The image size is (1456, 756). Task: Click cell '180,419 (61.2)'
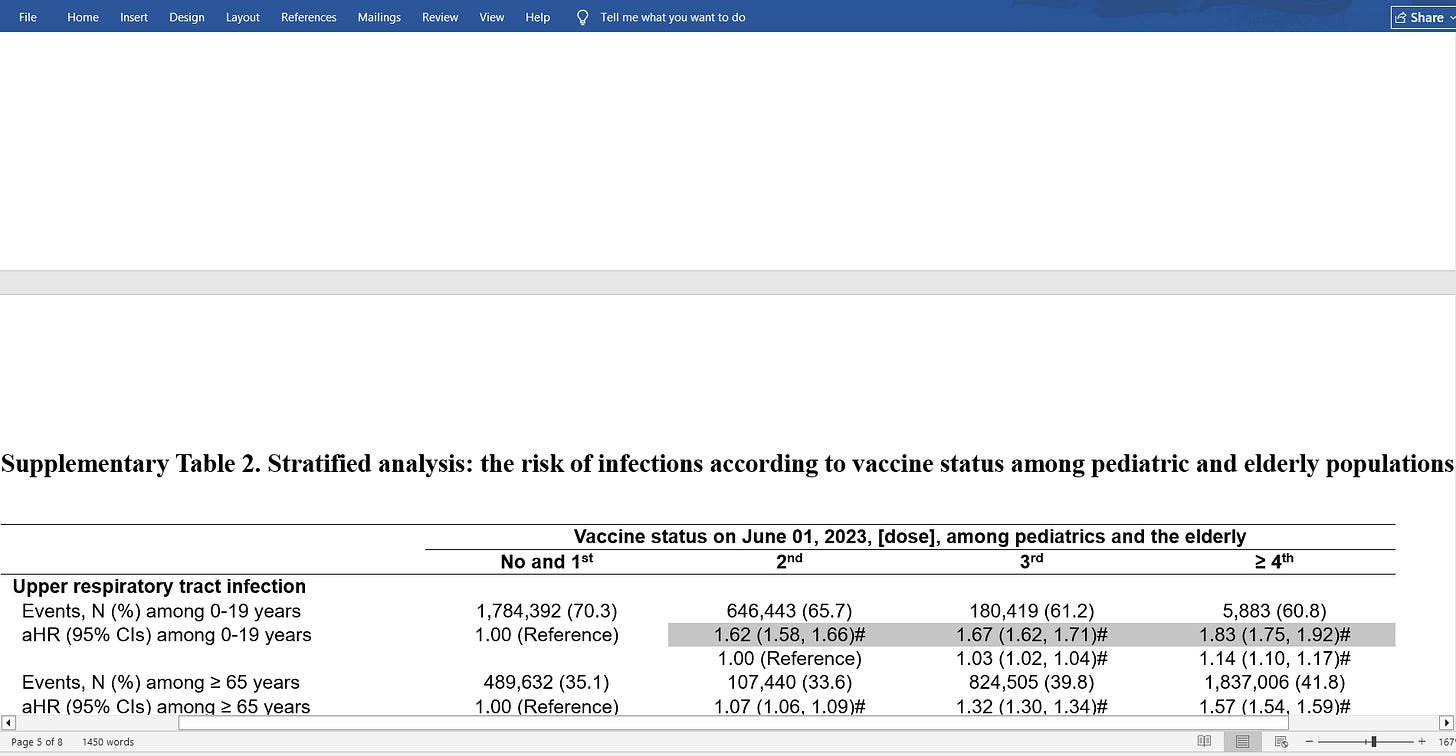click(x=1032, y=611)
